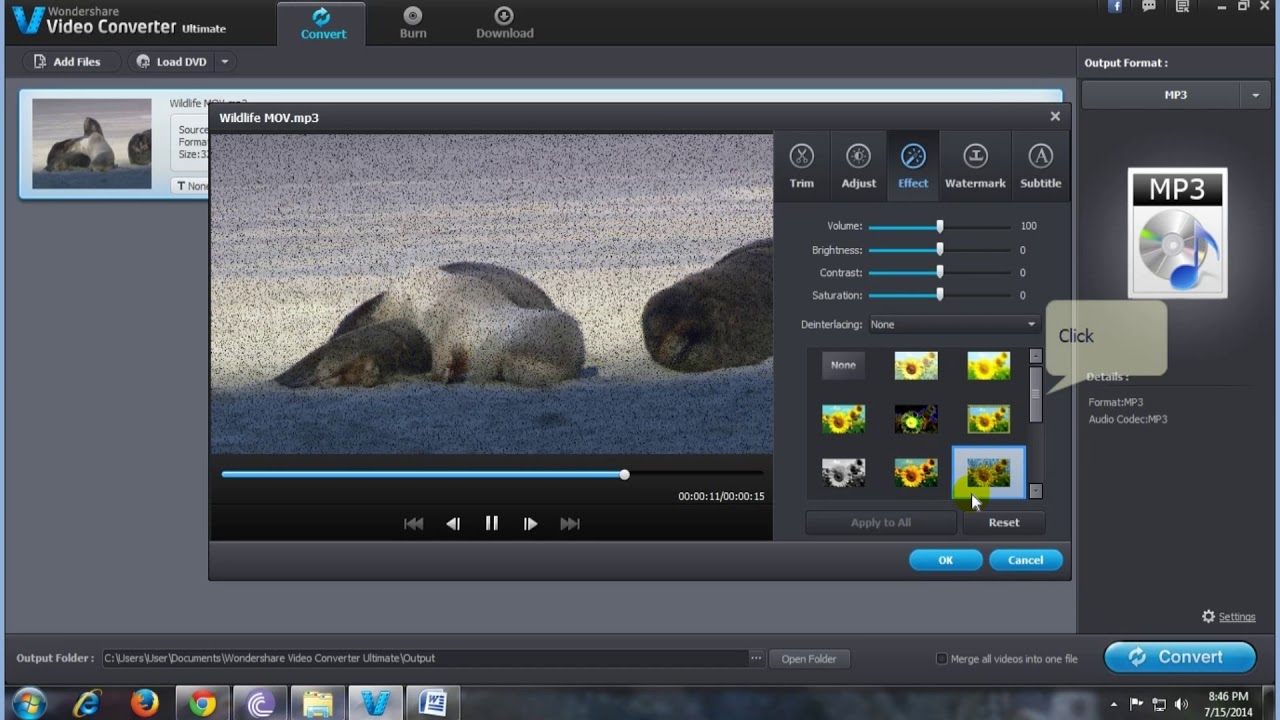Select the first sunflower effect in second row
1280x720 pixels.
pyautogui.click(x=843, y=419)
